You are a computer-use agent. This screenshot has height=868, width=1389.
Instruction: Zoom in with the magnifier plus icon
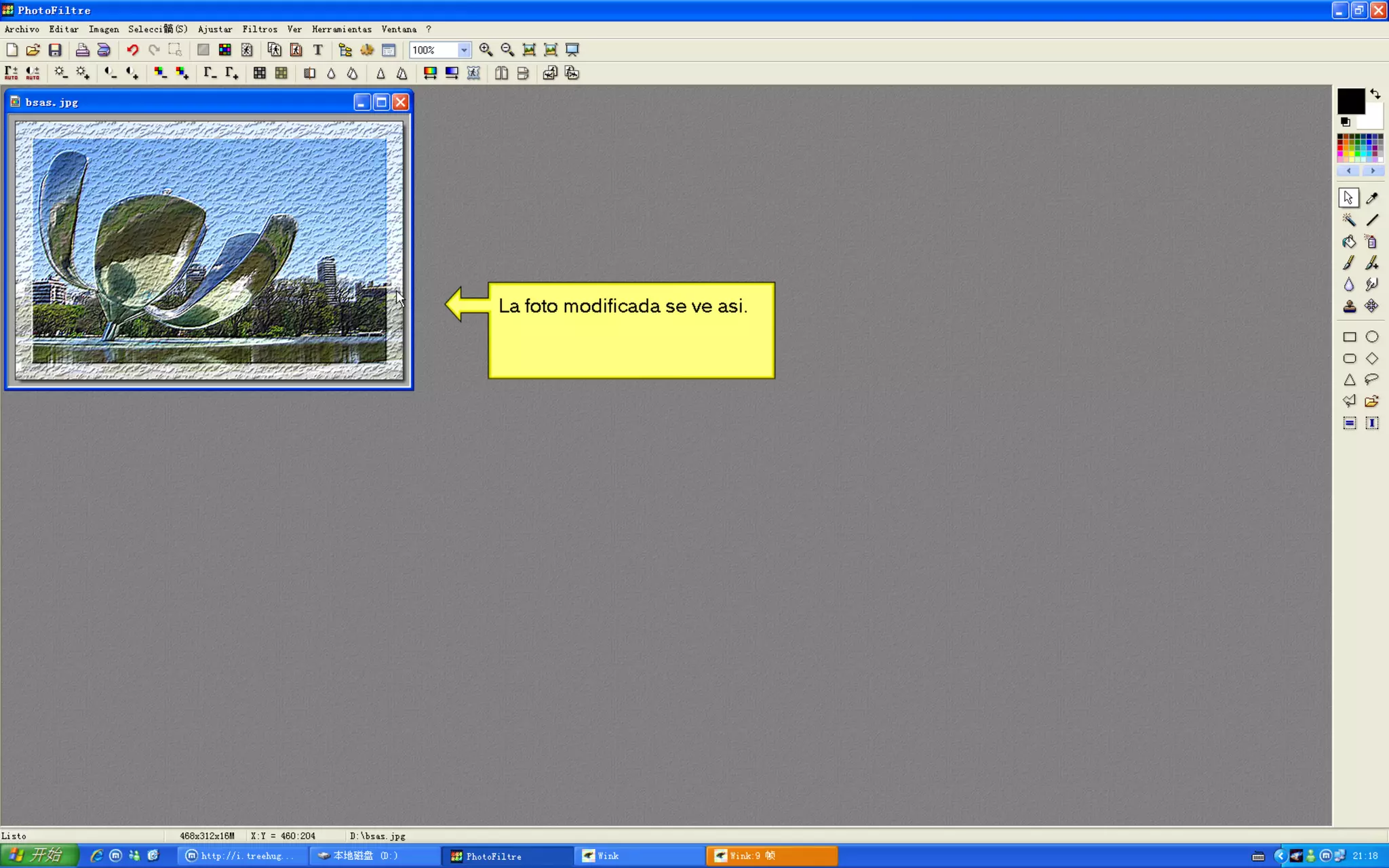click(x=486, y=50)
